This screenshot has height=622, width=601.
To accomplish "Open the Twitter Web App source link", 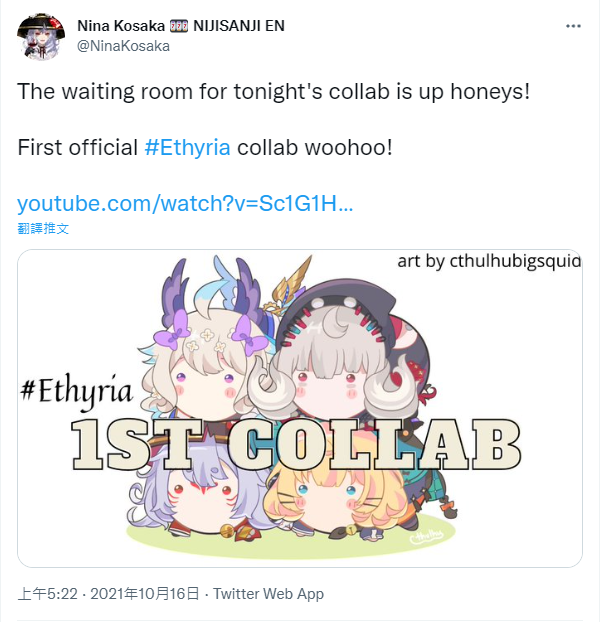I will [x=269, y=594].
